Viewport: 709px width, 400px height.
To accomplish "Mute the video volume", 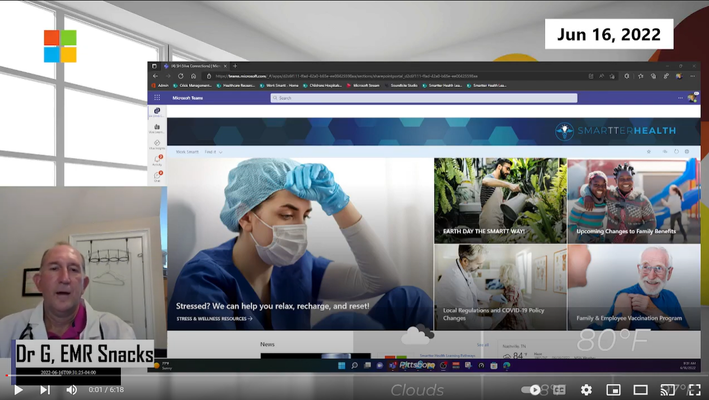I will (x=71, y=390).
